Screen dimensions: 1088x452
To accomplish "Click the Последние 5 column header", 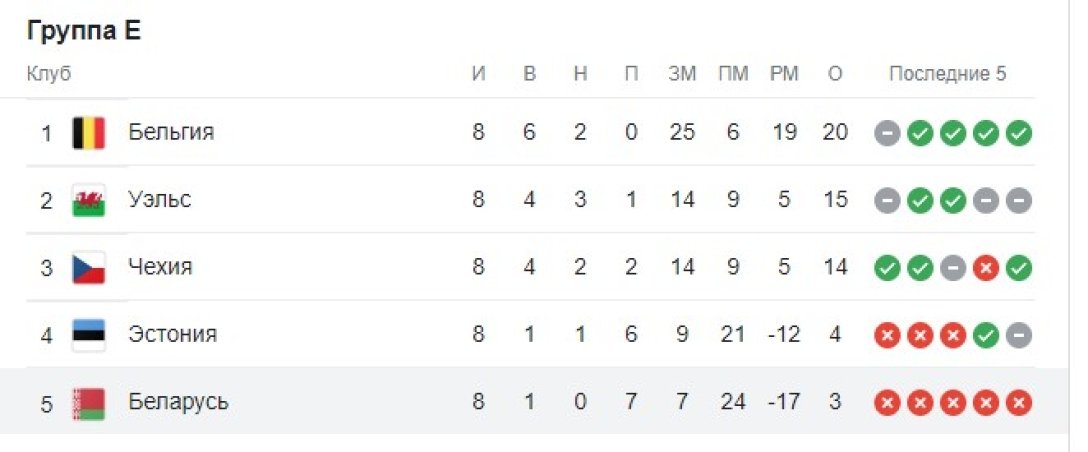I will pyautogui.click(x=947, y=74).
